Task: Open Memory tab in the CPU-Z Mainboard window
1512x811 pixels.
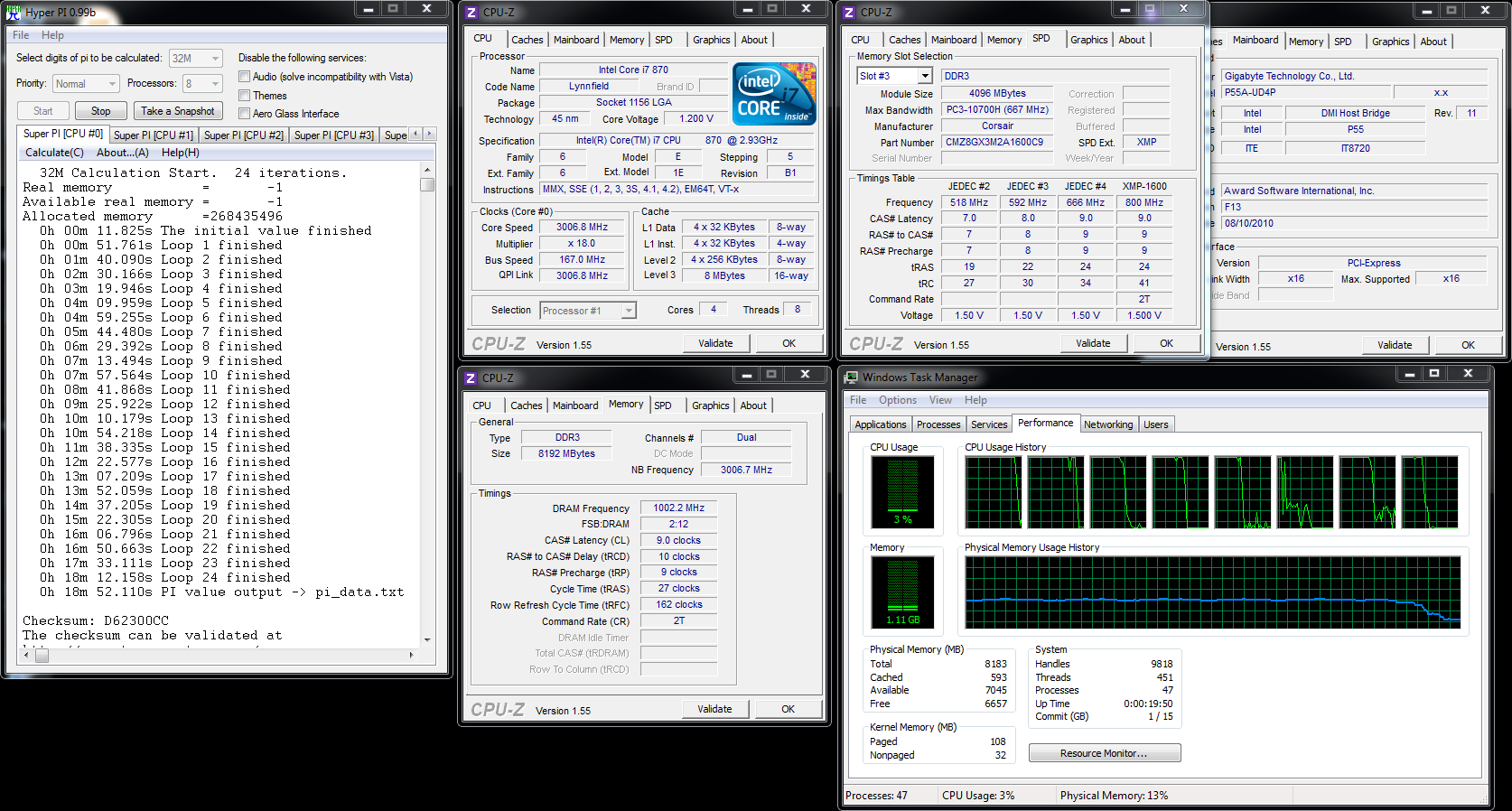Action: click(1306, 42)
